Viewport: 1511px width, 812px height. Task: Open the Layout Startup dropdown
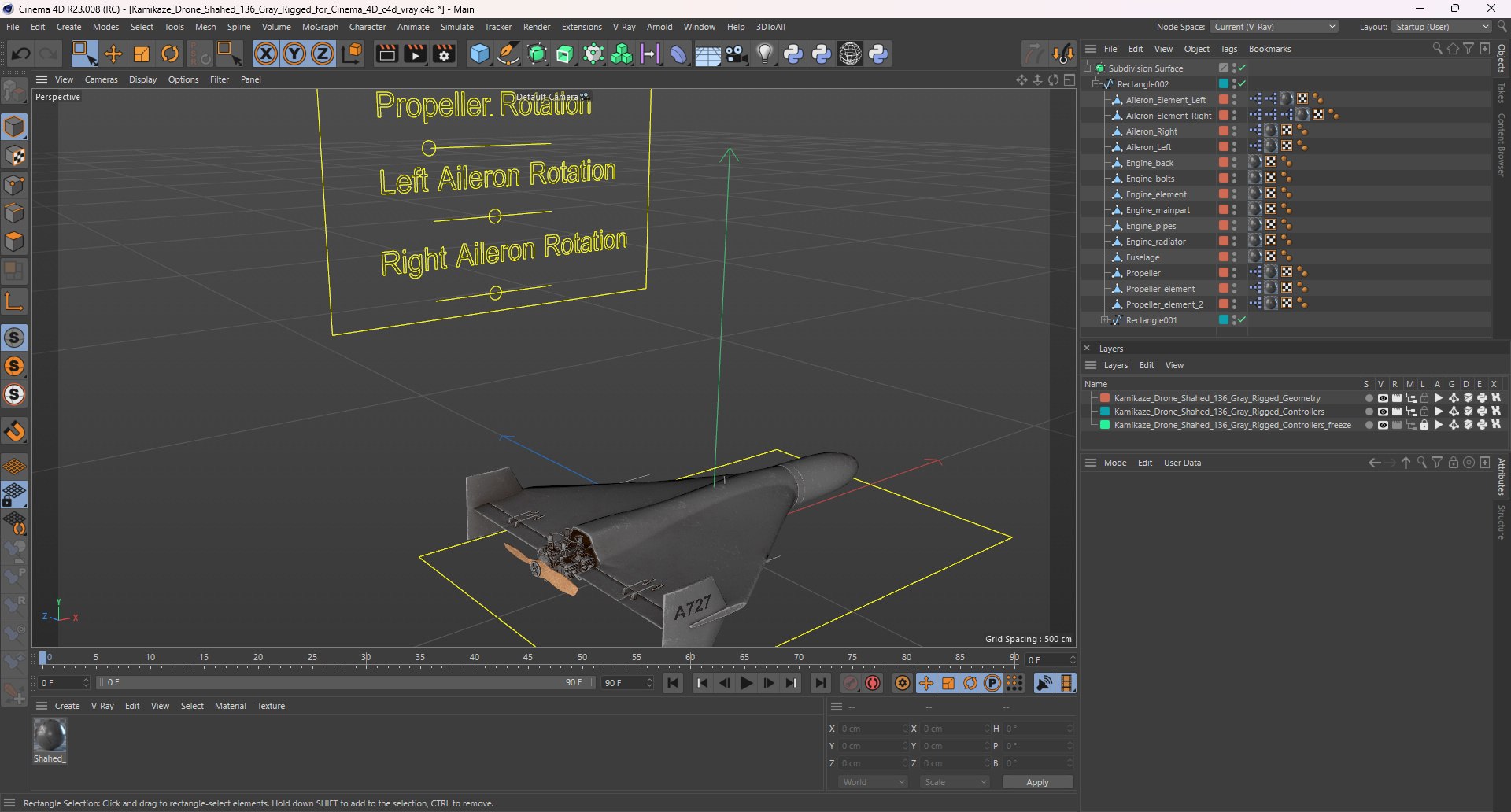point(1442,27)
